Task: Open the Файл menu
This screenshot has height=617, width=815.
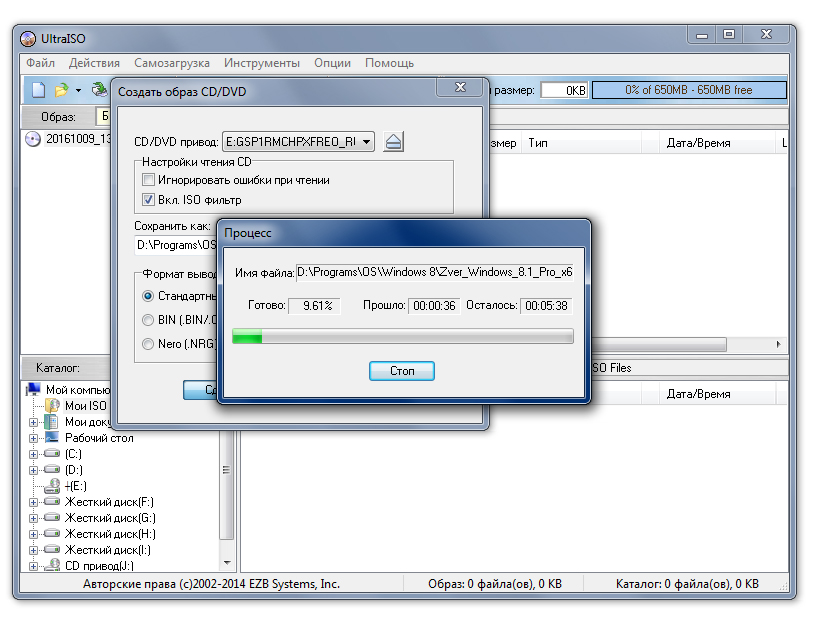Action: [40, 63]
